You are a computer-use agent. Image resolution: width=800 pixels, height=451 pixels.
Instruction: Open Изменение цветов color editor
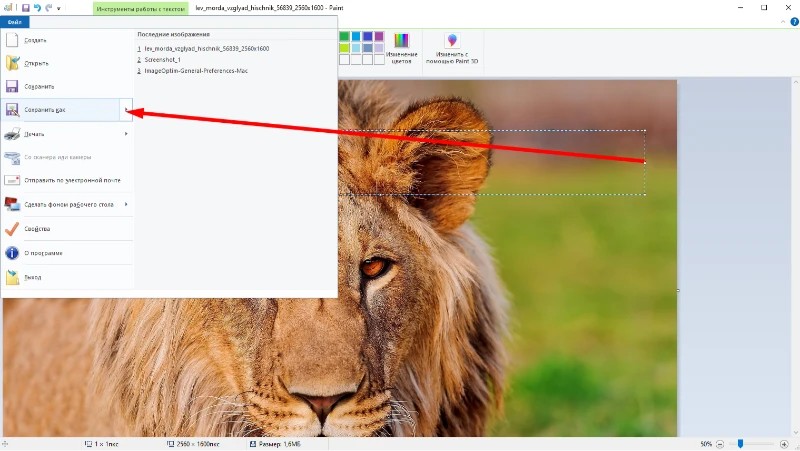coord(402,47)
